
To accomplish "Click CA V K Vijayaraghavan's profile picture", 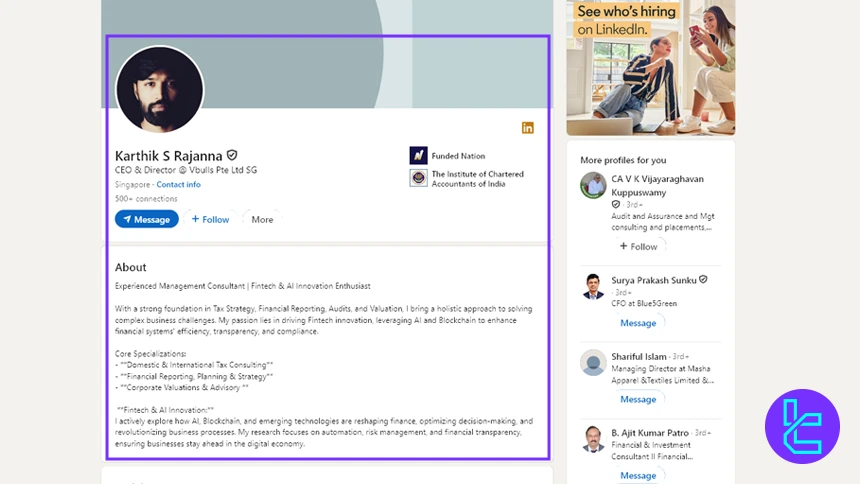I will coord(593,185).
